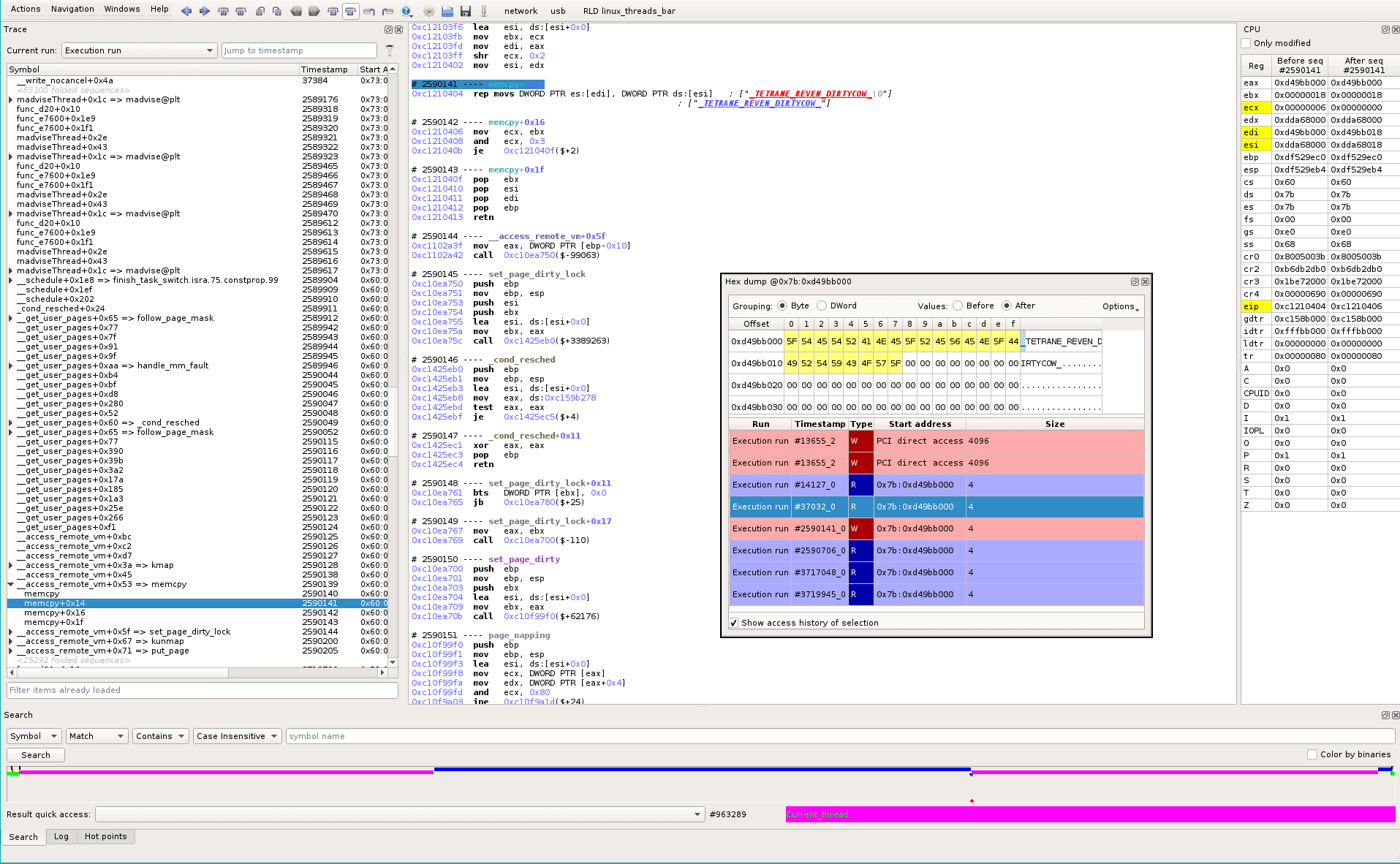Click the pin icon at the toolbar's right end
The image size is (1400, 864).
pos(483,11)
